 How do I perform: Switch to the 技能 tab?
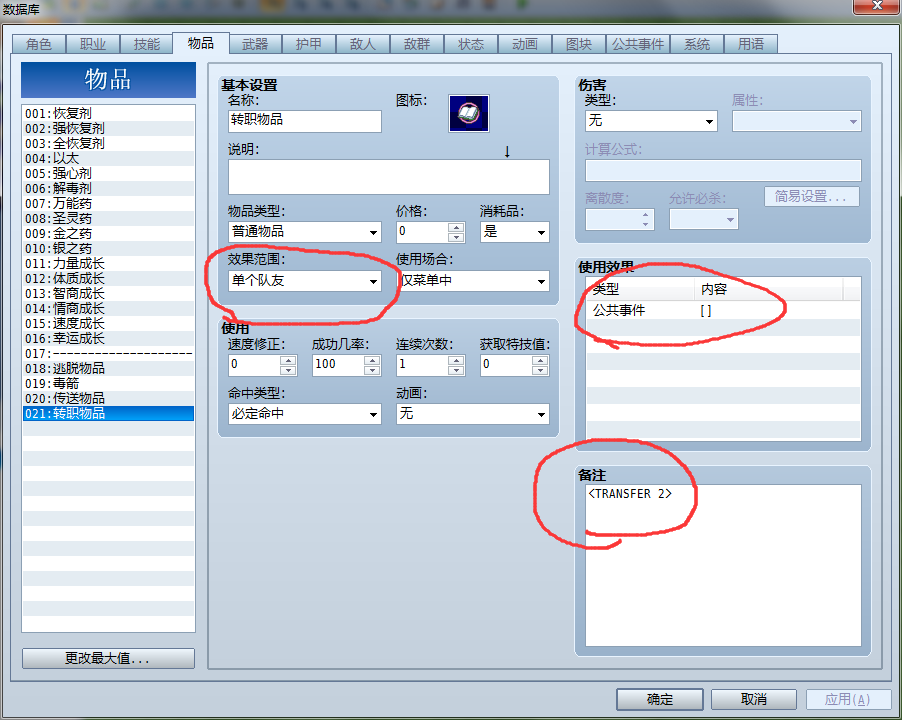coord(147,44)
